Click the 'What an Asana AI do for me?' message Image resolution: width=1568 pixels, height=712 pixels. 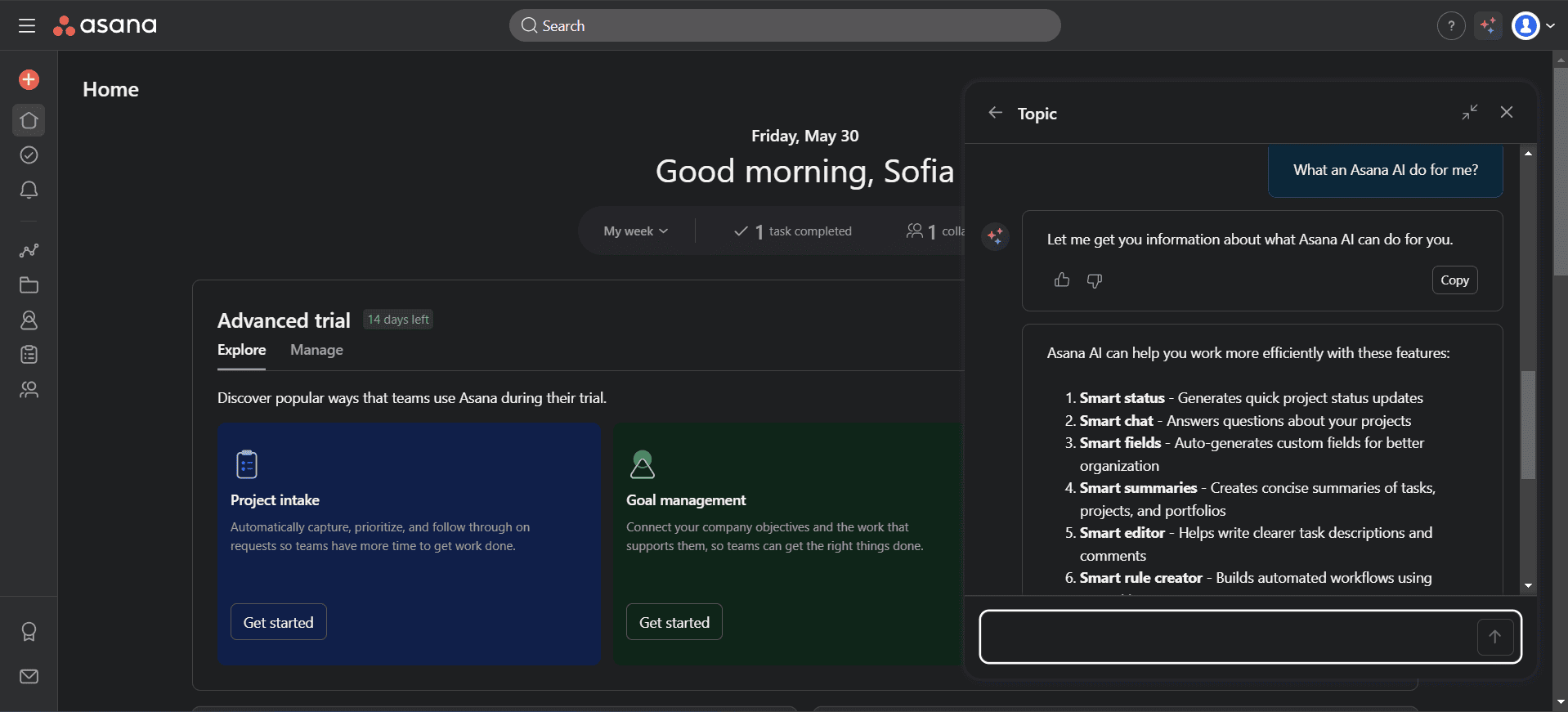coord(1386,170)
